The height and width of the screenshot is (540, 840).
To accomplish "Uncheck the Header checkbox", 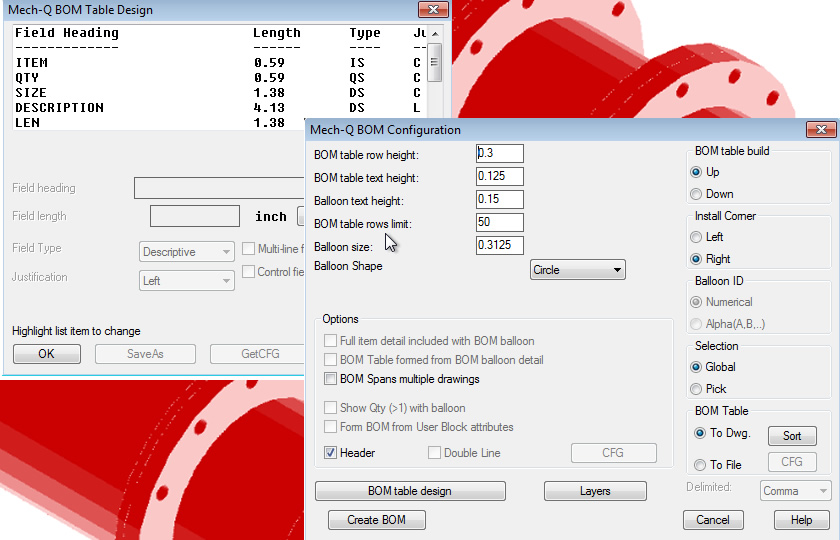I will tap(331, 453).
